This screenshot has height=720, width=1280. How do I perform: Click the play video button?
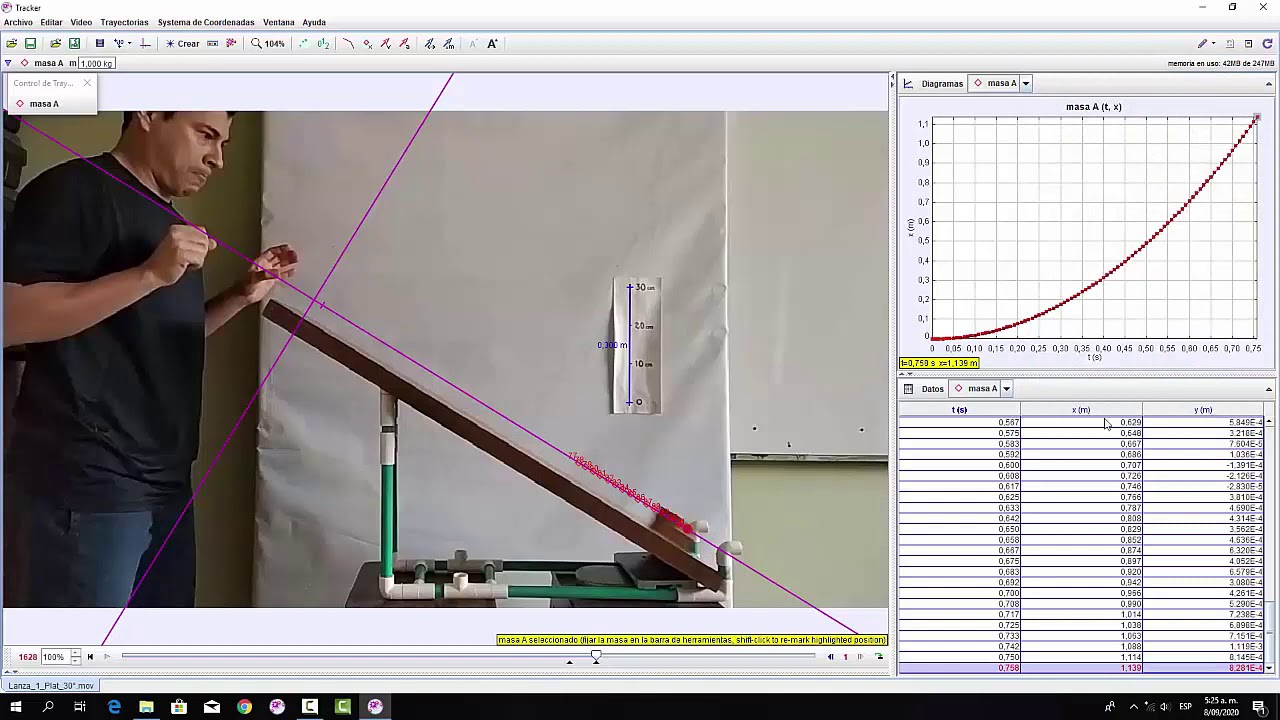(x=107, y=657)
